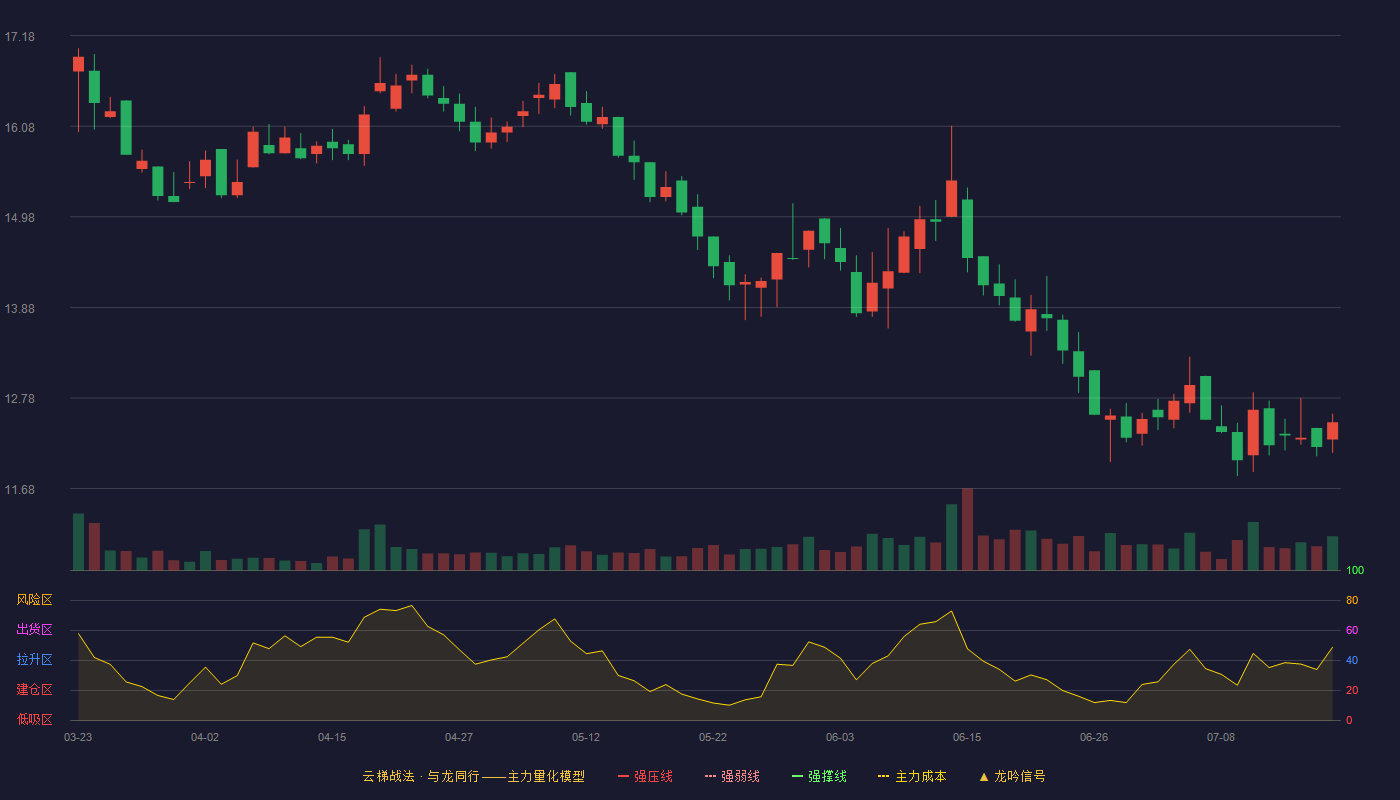
Task: Click the 出货区 zone label
Action: (x=34, y=630)
